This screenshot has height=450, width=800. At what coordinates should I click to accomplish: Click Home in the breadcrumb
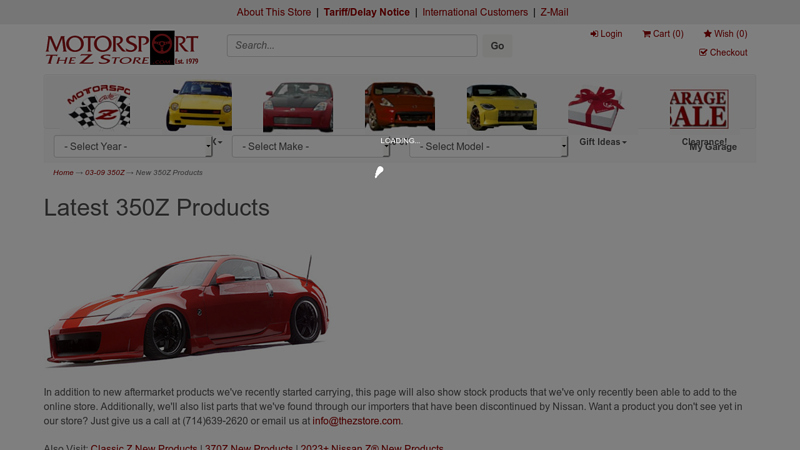point(63,172)
